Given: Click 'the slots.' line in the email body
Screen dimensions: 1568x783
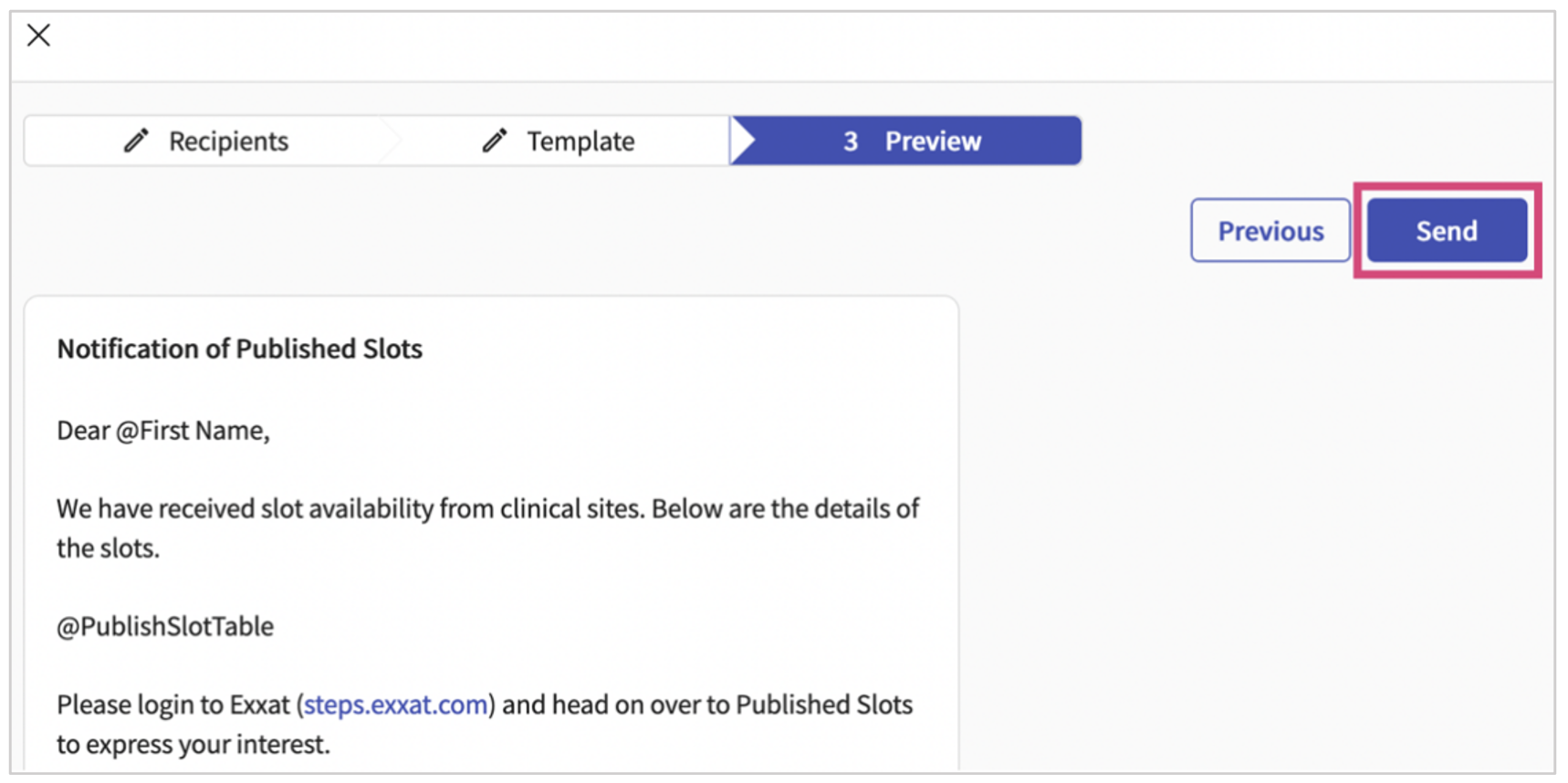Looking at the screenshot, I should (x=108, y=548).
